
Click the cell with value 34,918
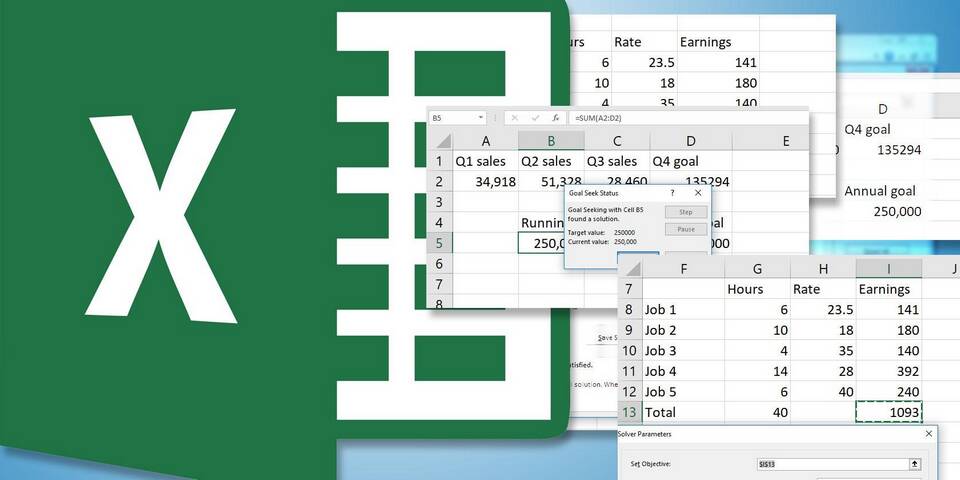coord(486,181)
